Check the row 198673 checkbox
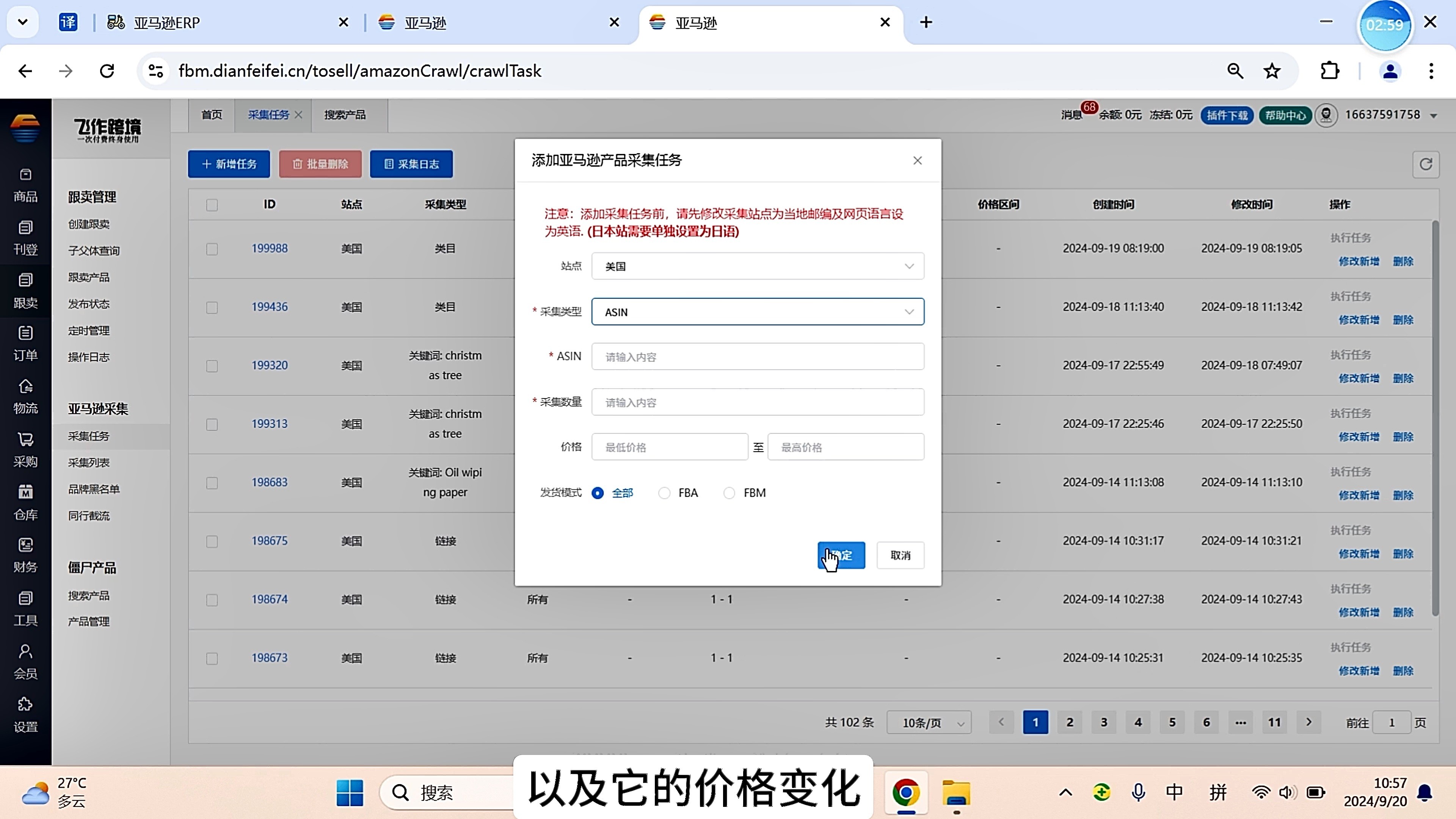The image size is (1456, 819). click(212, 659)
